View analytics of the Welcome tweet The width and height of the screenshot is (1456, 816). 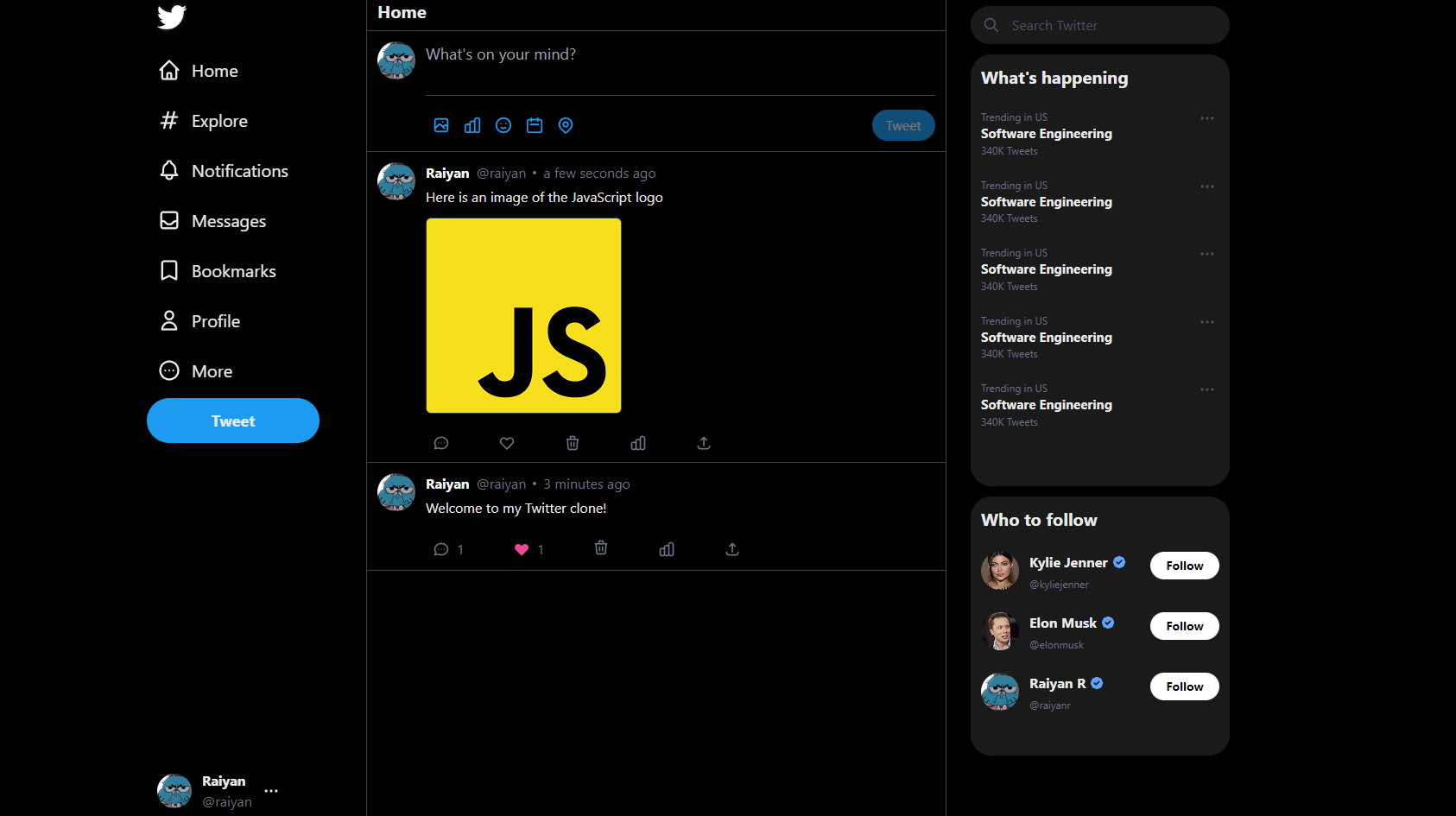point(667,549)
